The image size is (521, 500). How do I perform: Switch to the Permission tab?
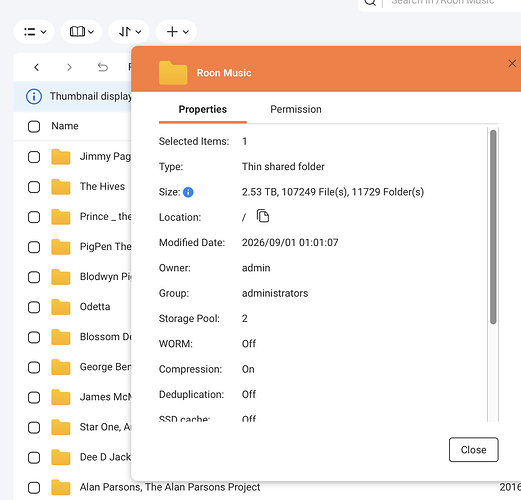tap(296, 109)
